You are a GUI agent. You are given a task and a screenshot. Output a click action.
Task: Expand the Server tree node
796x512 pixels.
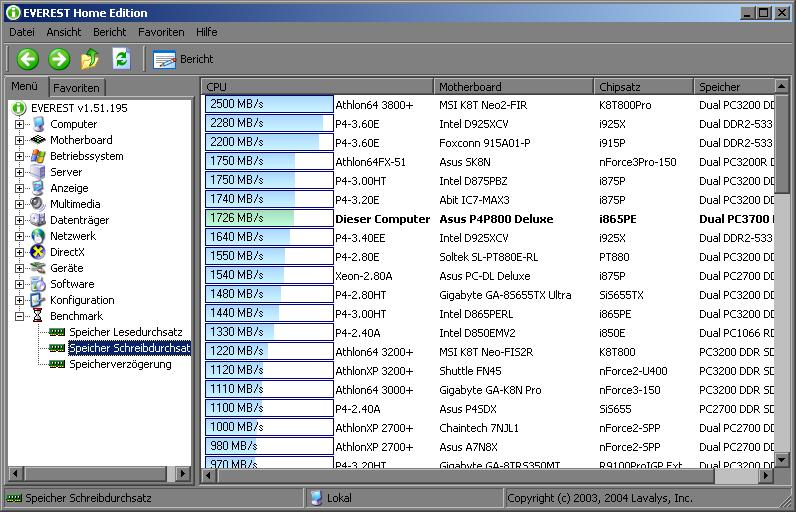coord(19,173)
